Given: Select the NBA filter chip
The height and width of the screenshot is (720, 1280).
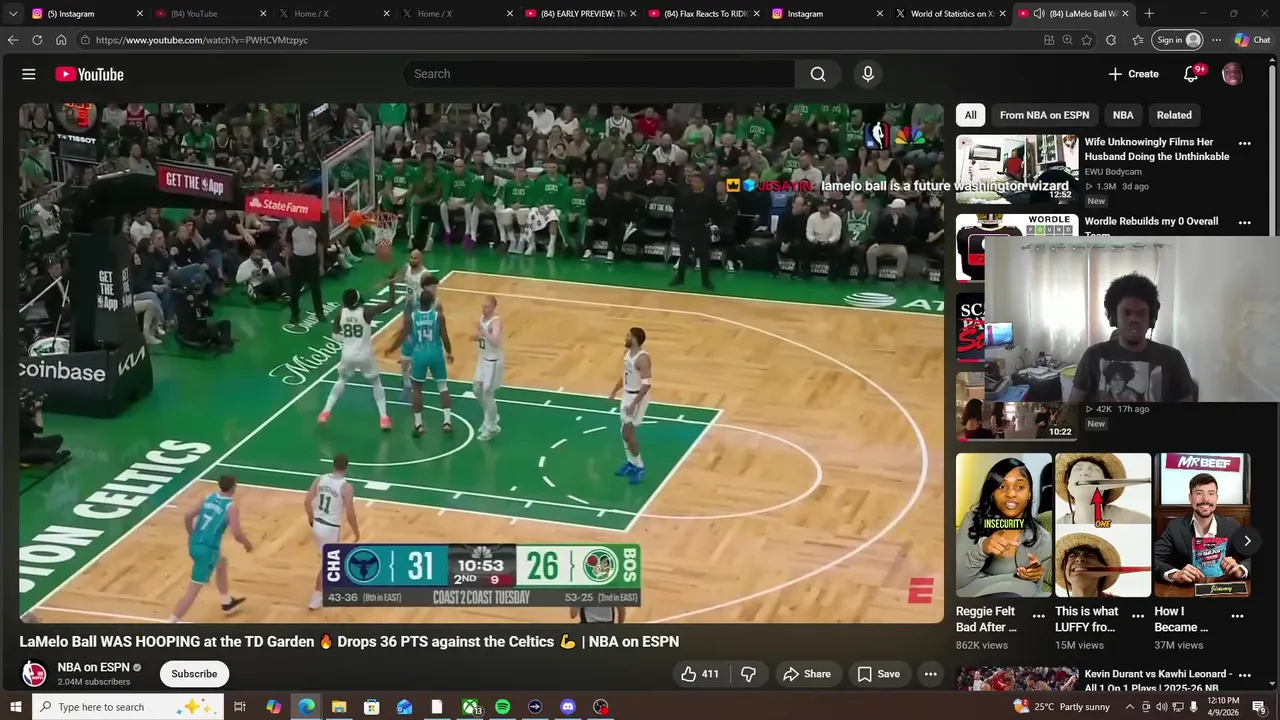Looking at the screenshot, I should (x=1123, y=115).
